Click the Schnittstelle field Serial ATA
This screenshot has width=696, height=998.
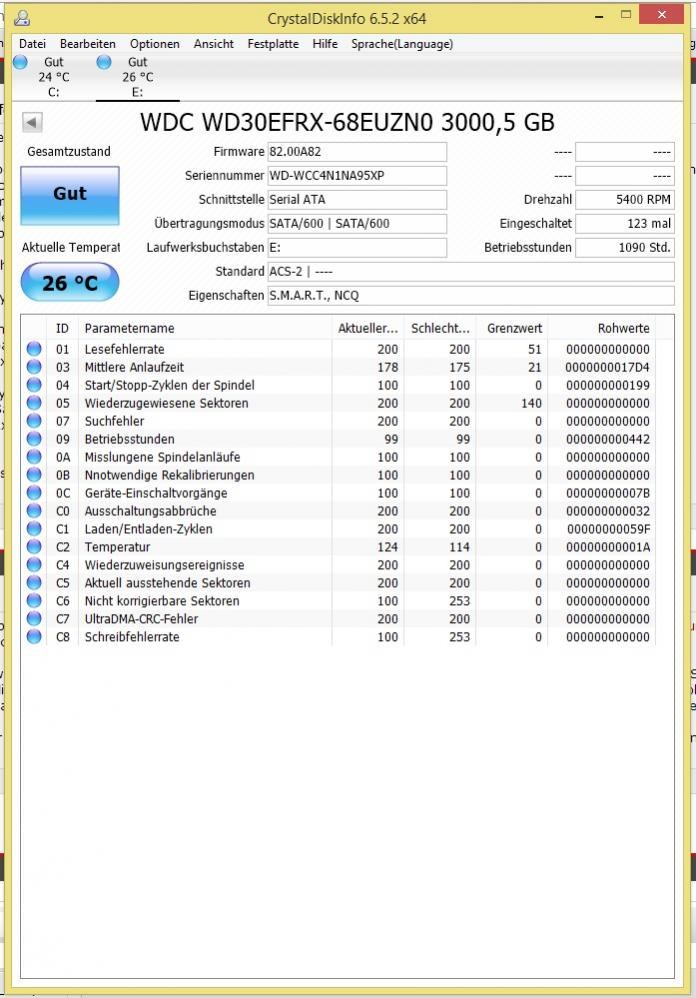point(357,200)
